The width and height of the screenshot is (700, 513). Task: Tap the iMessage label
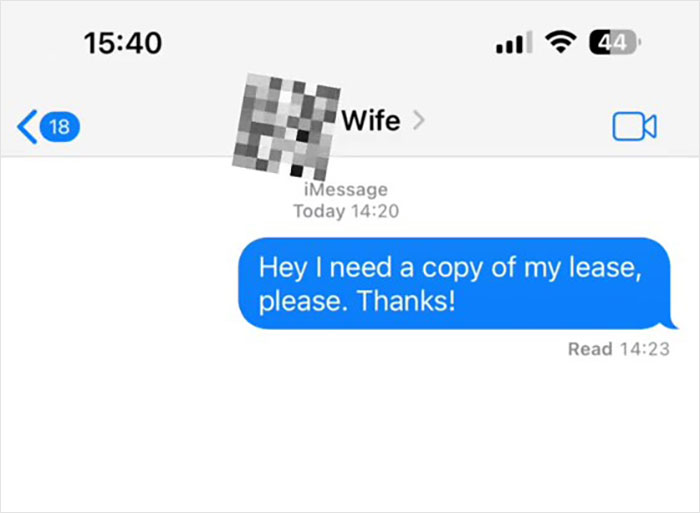(346, 190)
